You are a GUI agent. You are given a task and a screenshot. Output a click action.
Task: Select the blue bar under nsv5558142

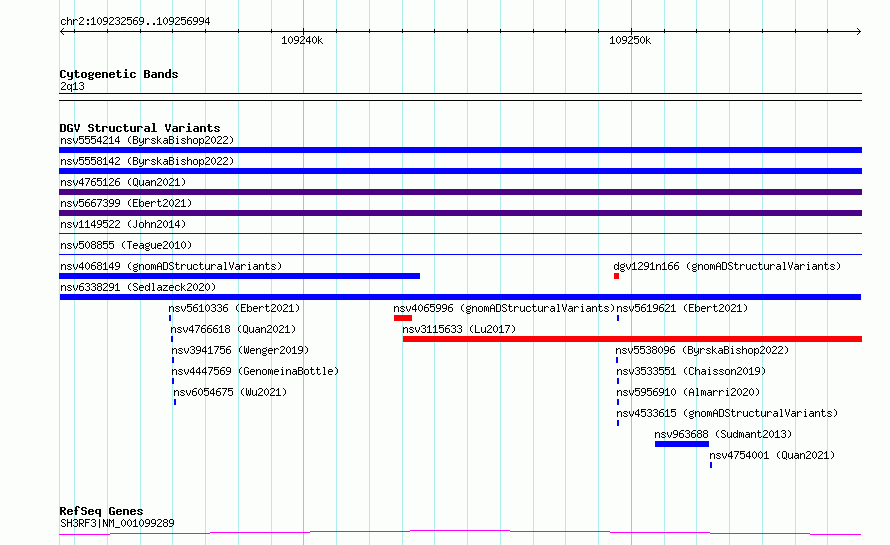(460, 171)
